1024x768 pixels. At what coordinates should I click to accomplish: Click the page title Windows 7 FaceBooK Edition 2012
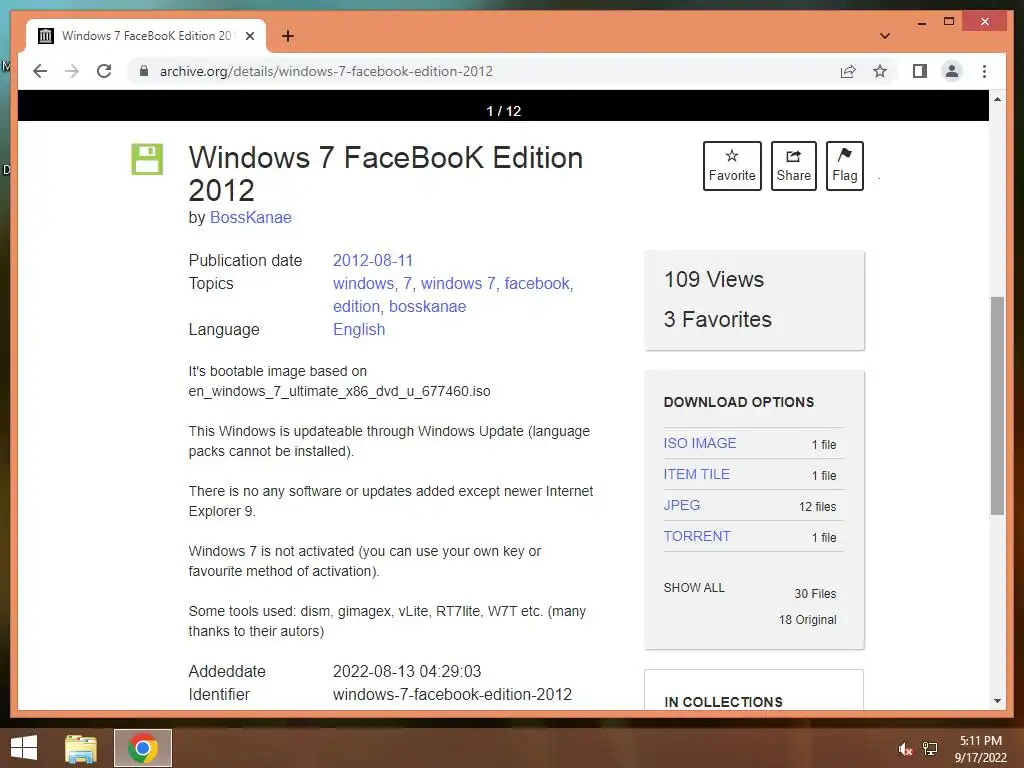385,174
